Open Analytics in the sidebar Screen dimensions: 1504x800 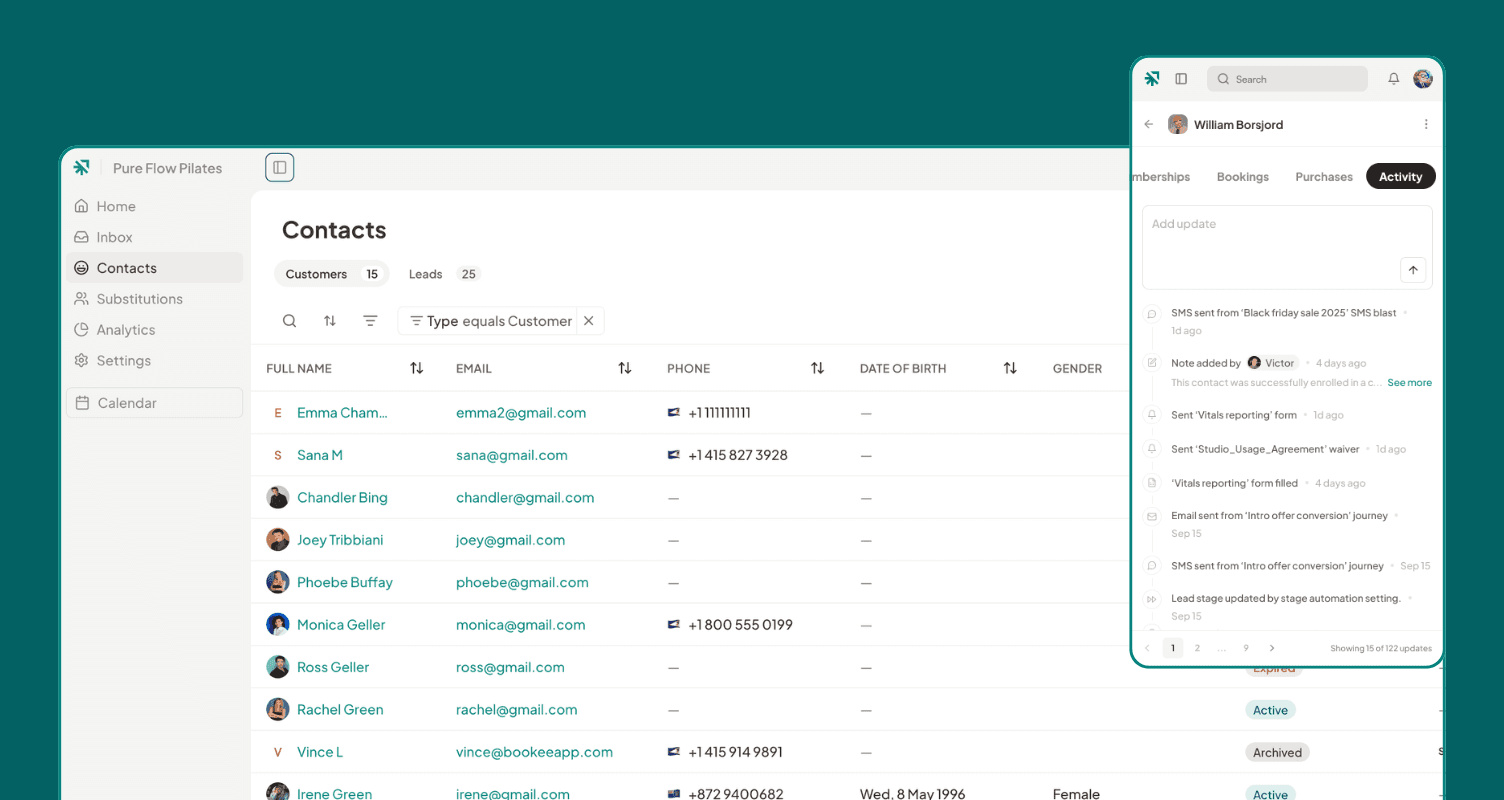[x=154, y=330]
